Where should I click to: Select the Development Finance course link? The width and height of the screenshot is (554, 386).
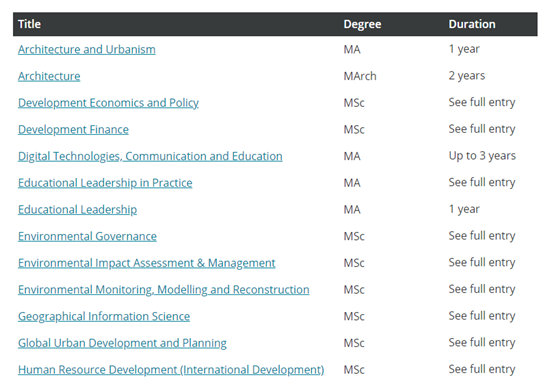pos(73,129)
